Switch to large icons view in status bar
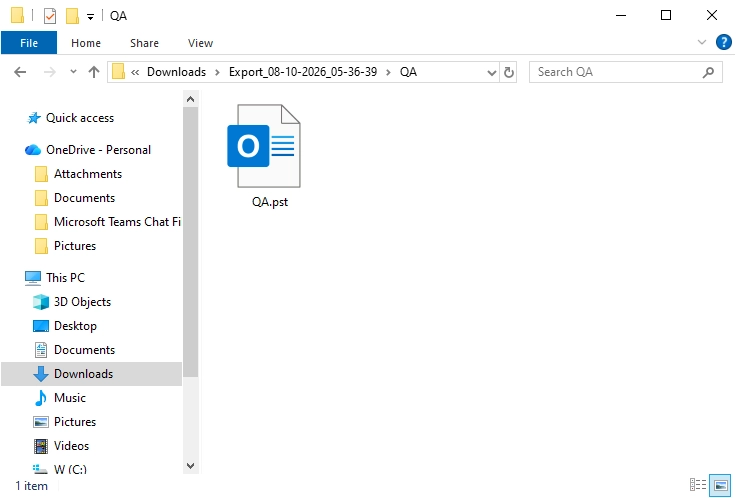 click(x=721, y=484)
